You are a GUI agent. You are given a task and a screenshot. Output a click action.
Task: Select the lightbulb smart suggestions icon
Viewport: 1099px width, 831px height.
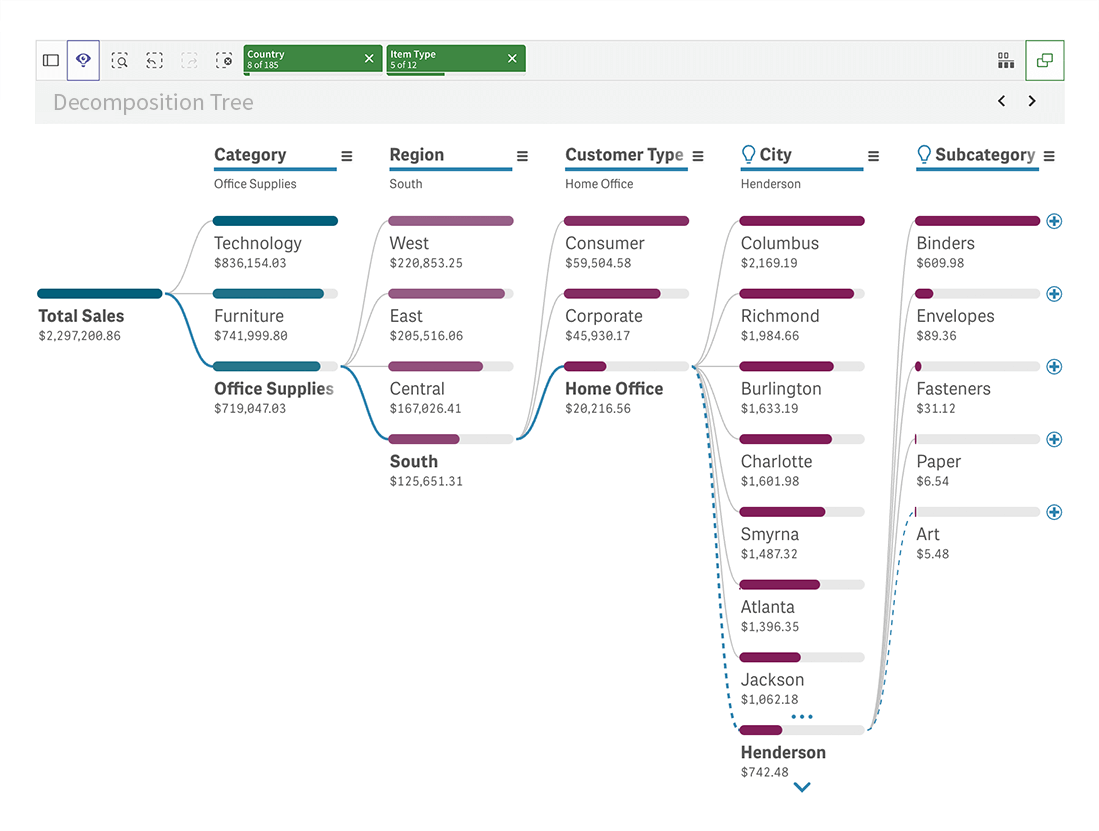[x=83, y=60]
